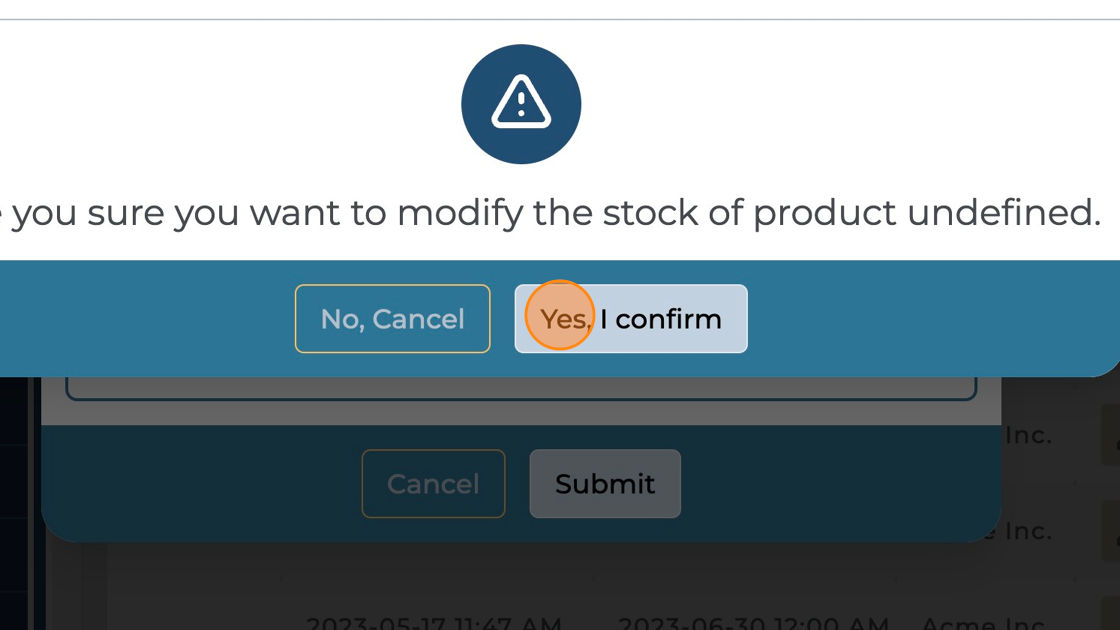Viewport: 1120px width, 630px height.
Task: Click the input field outline on the form
Action: point(521,385)
